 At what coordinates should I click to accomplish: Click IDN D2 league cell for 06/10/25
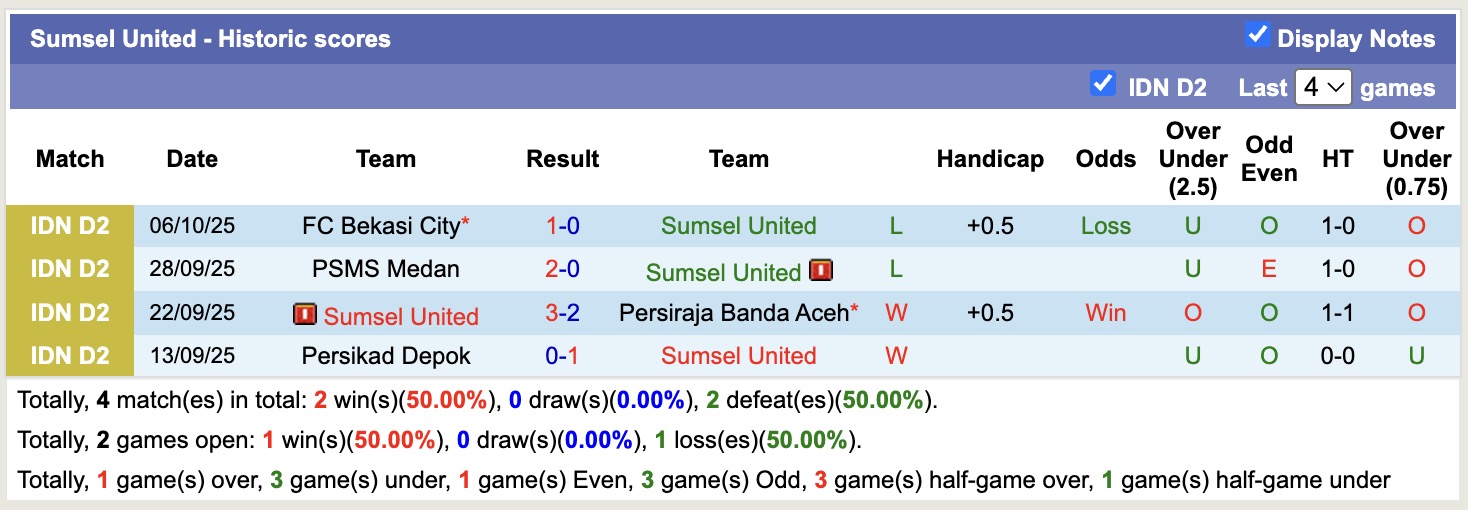[x=70, y=226]
